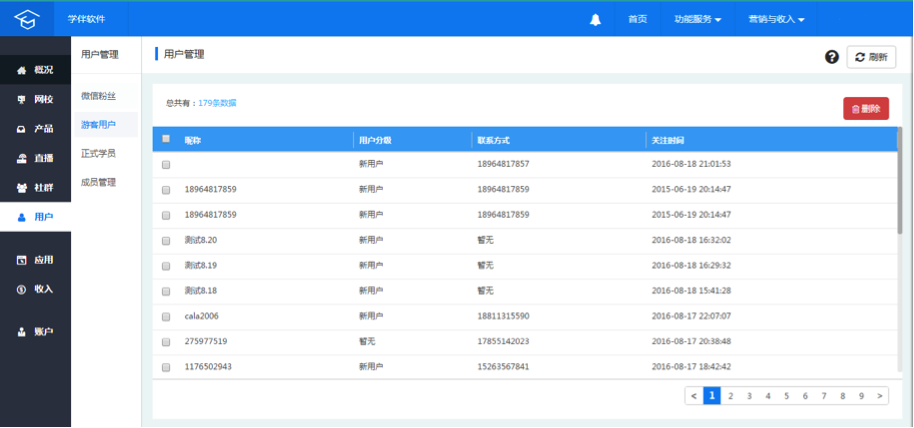Click the table's vertical scrollbar thumb

pos(899,180)
